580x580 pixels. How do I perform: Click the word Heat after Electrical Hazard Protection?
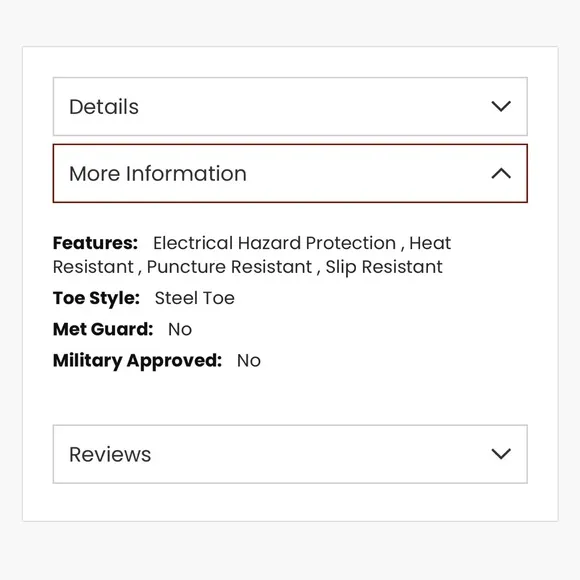click(x=430, y=243)
